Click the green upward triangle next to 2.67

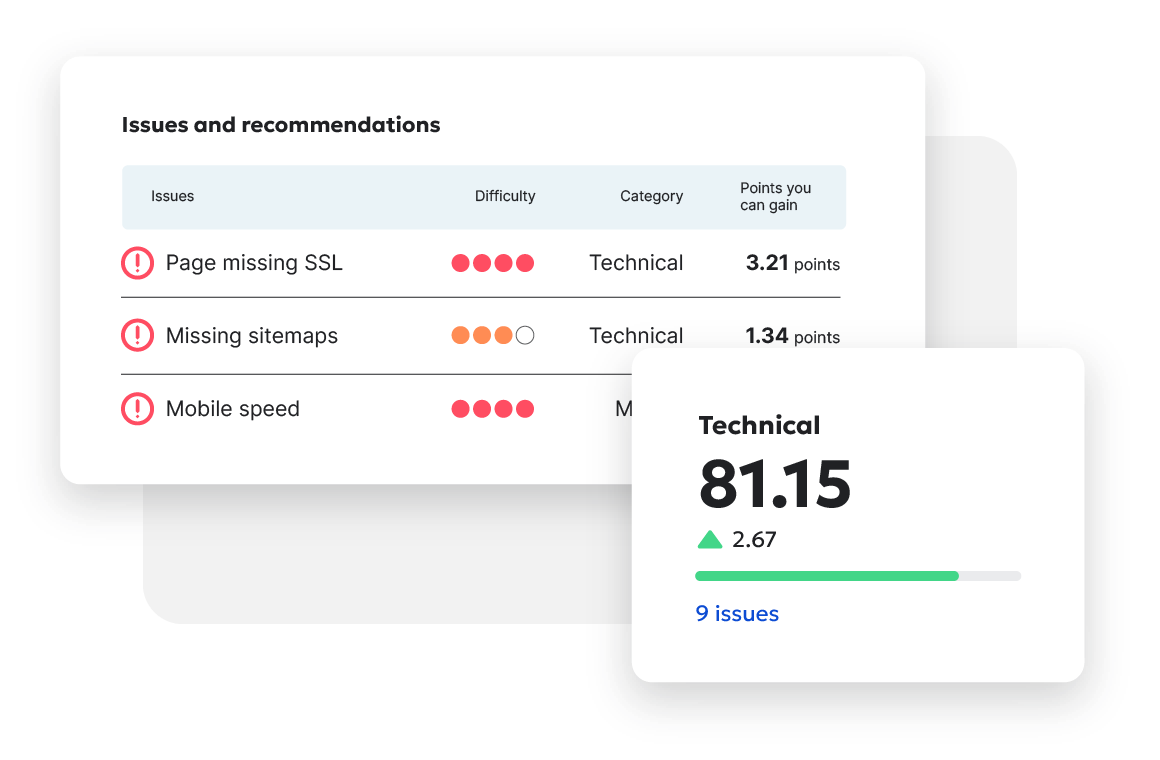tap(709, 539)
